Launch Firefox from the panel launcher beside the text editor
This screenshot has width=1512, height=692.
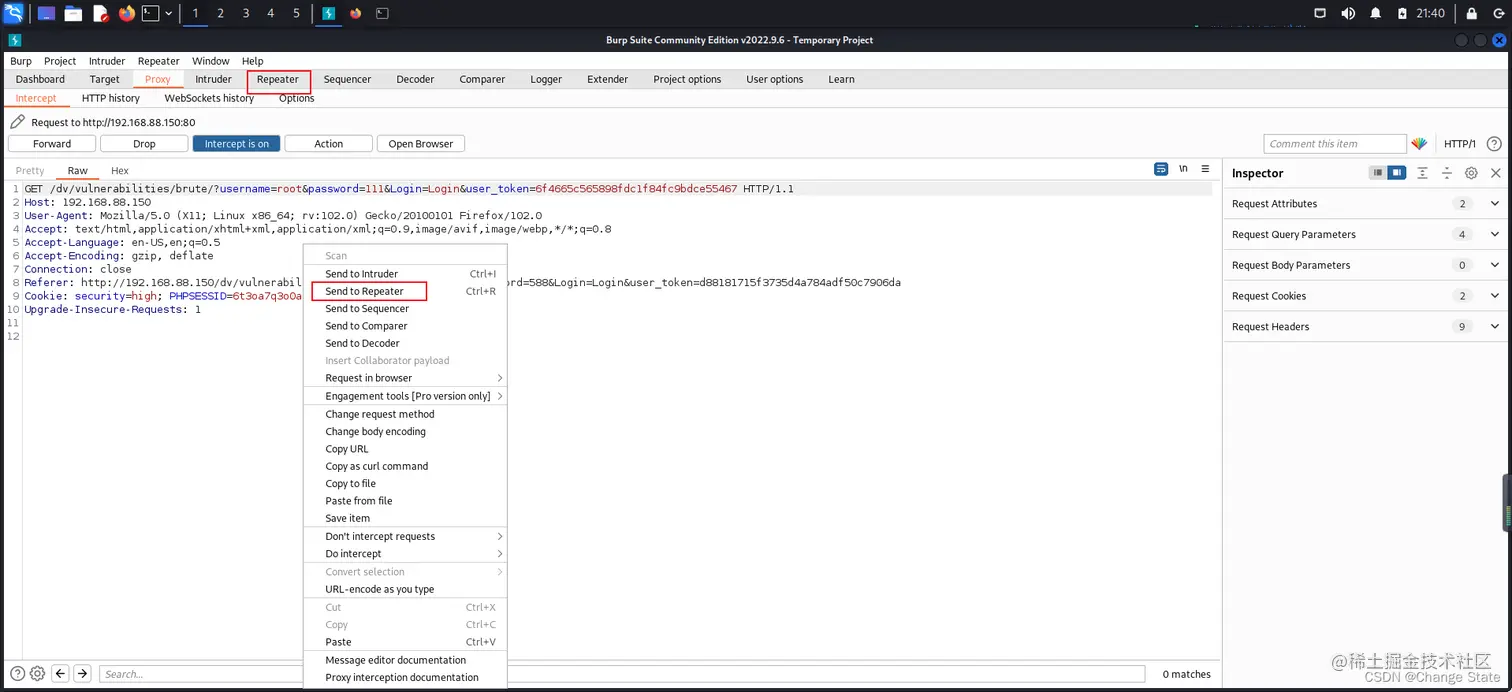tap(126, 13)
